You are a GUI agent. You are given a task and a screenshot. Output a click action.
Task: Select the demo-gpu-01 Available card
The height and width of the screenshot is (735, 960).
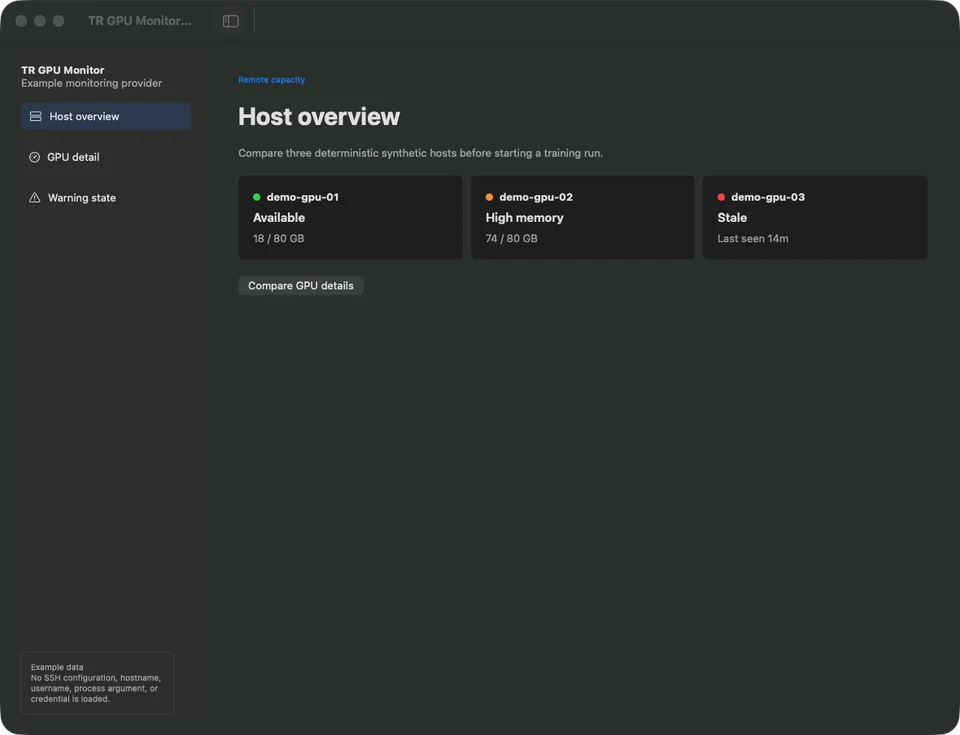tap(350, 217)
